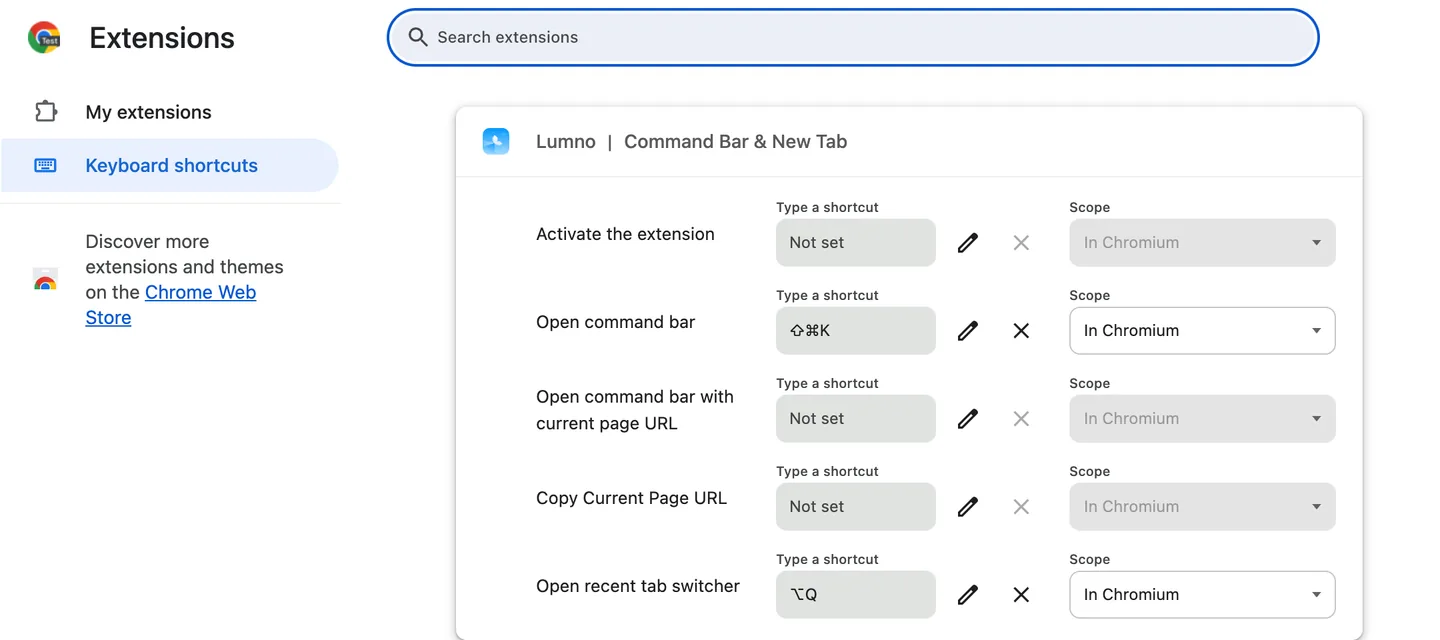Open Scope dropdown for Open command bar

click(x=1202, y=330)
